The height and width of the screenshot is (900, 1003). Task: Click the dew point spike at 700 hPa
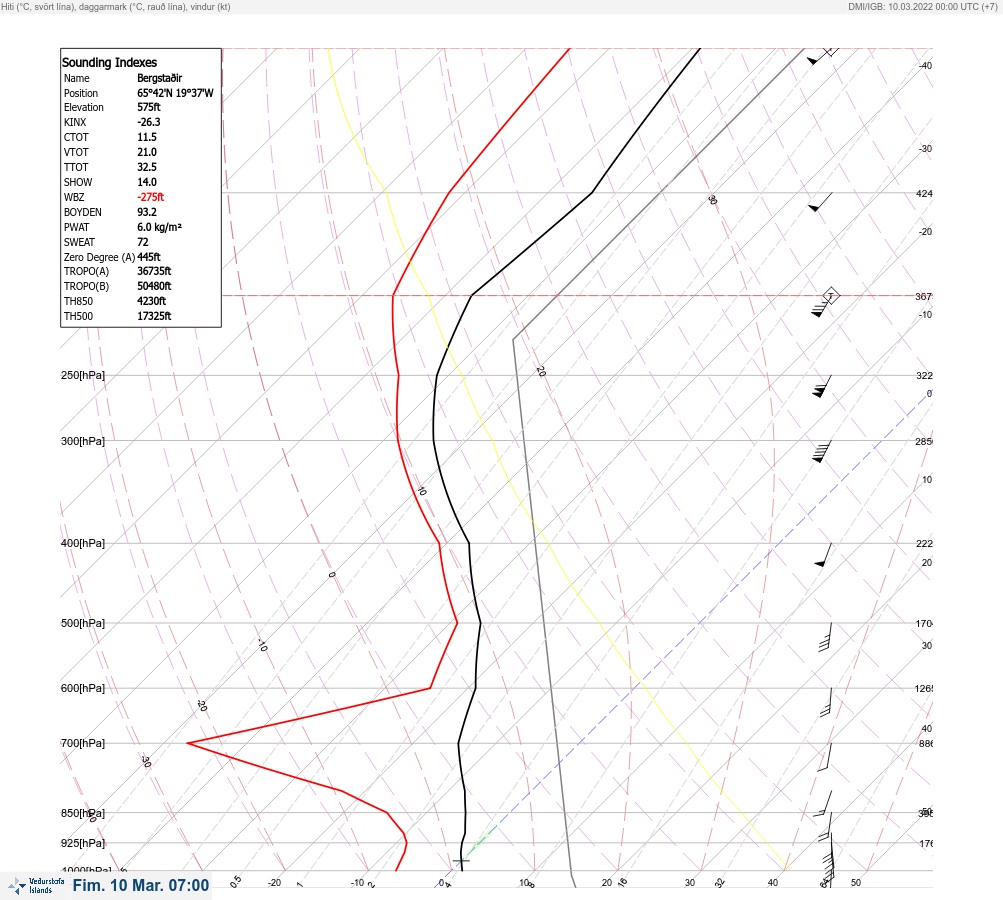(x=188, y=743)
